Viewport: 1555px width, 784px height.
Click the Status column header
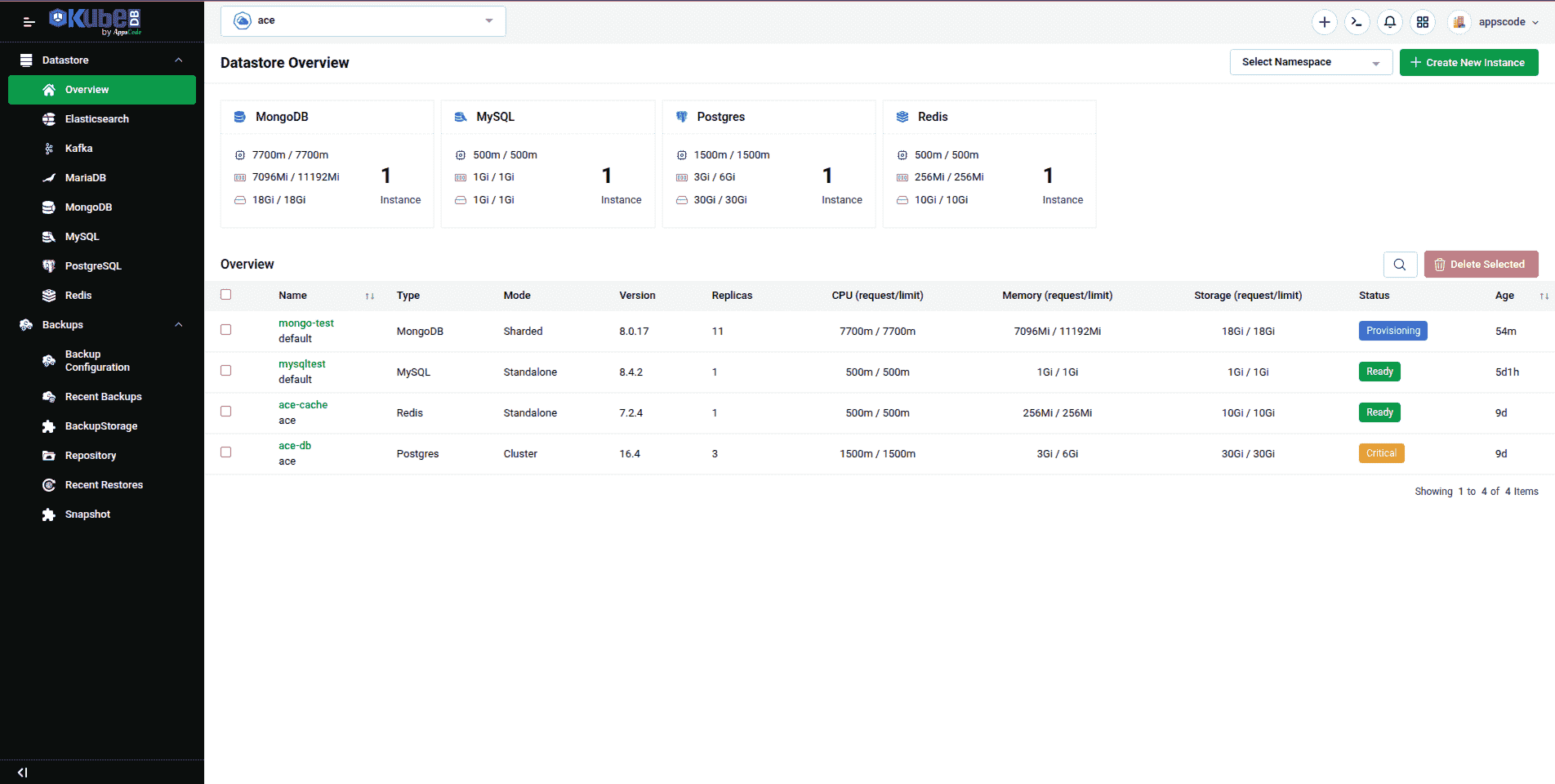pos(1375,296)
